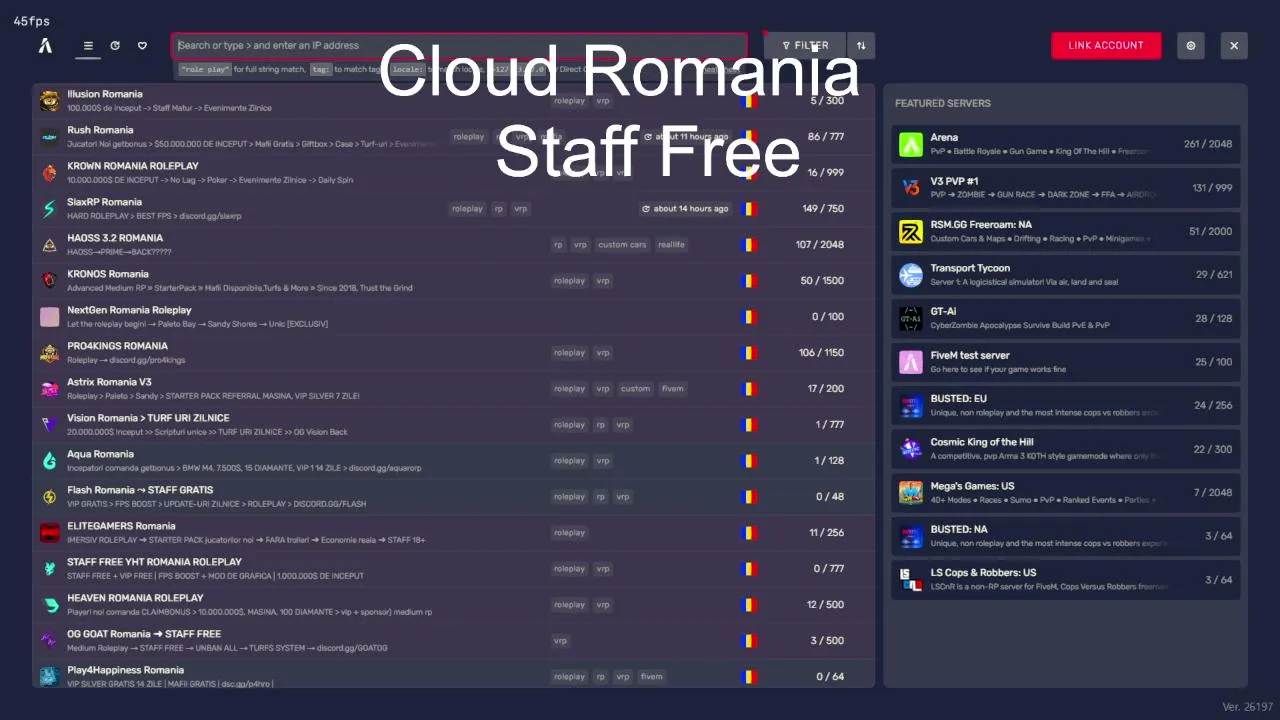Click the FiveM logo icon

coord(45,45)
